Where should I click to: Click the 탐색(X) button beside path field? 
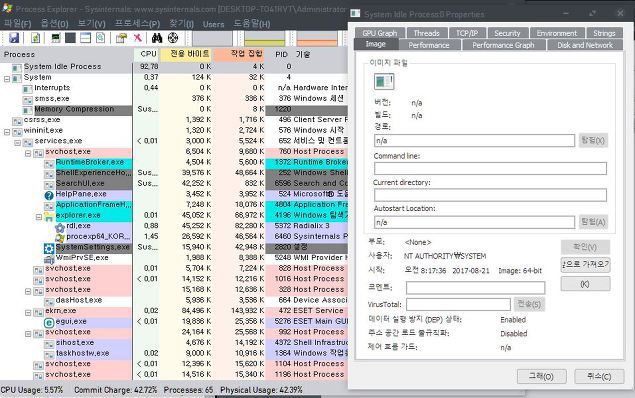point(593,140)
